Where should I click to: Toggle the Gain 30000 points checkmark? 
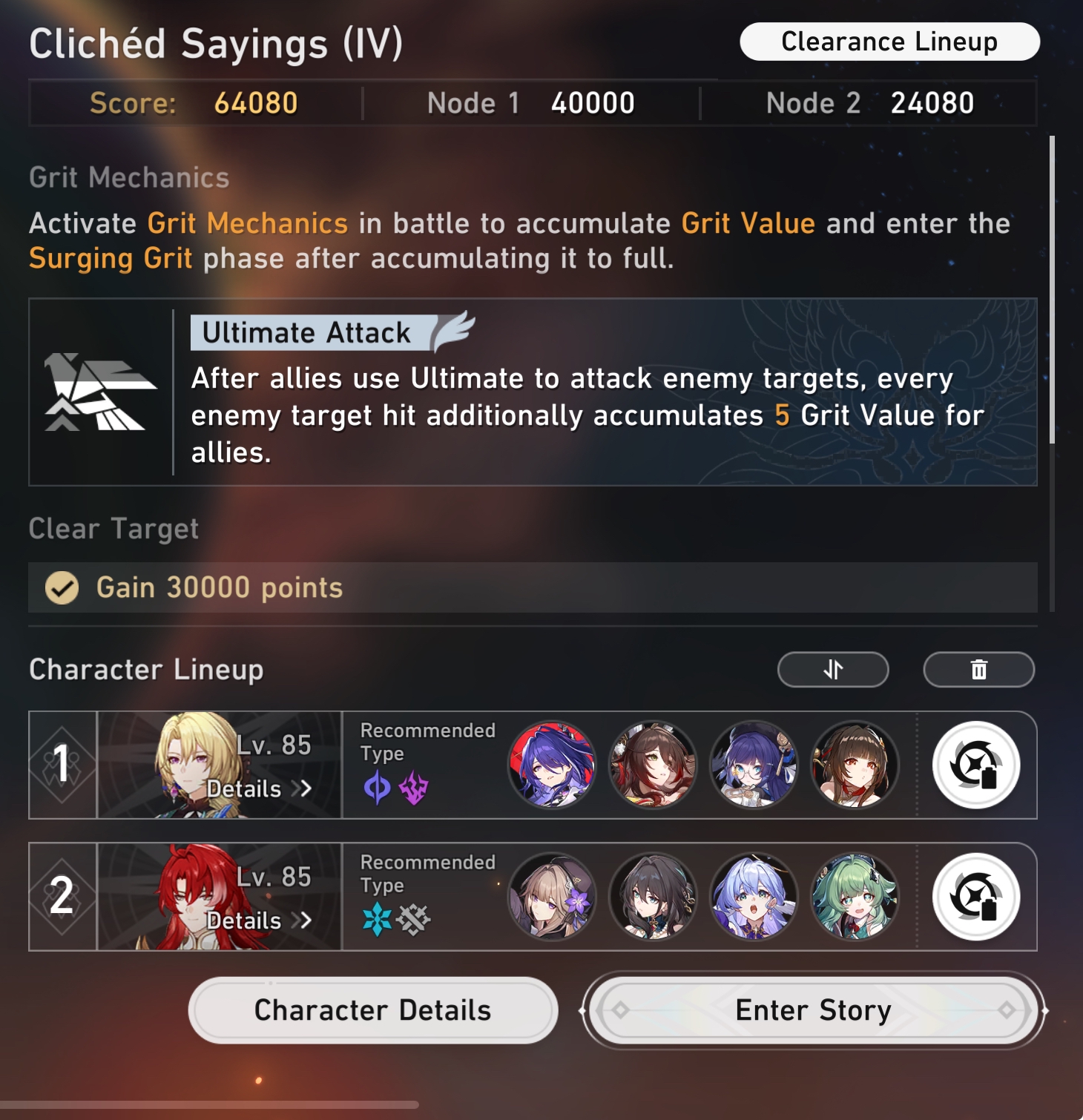point(62,588)
